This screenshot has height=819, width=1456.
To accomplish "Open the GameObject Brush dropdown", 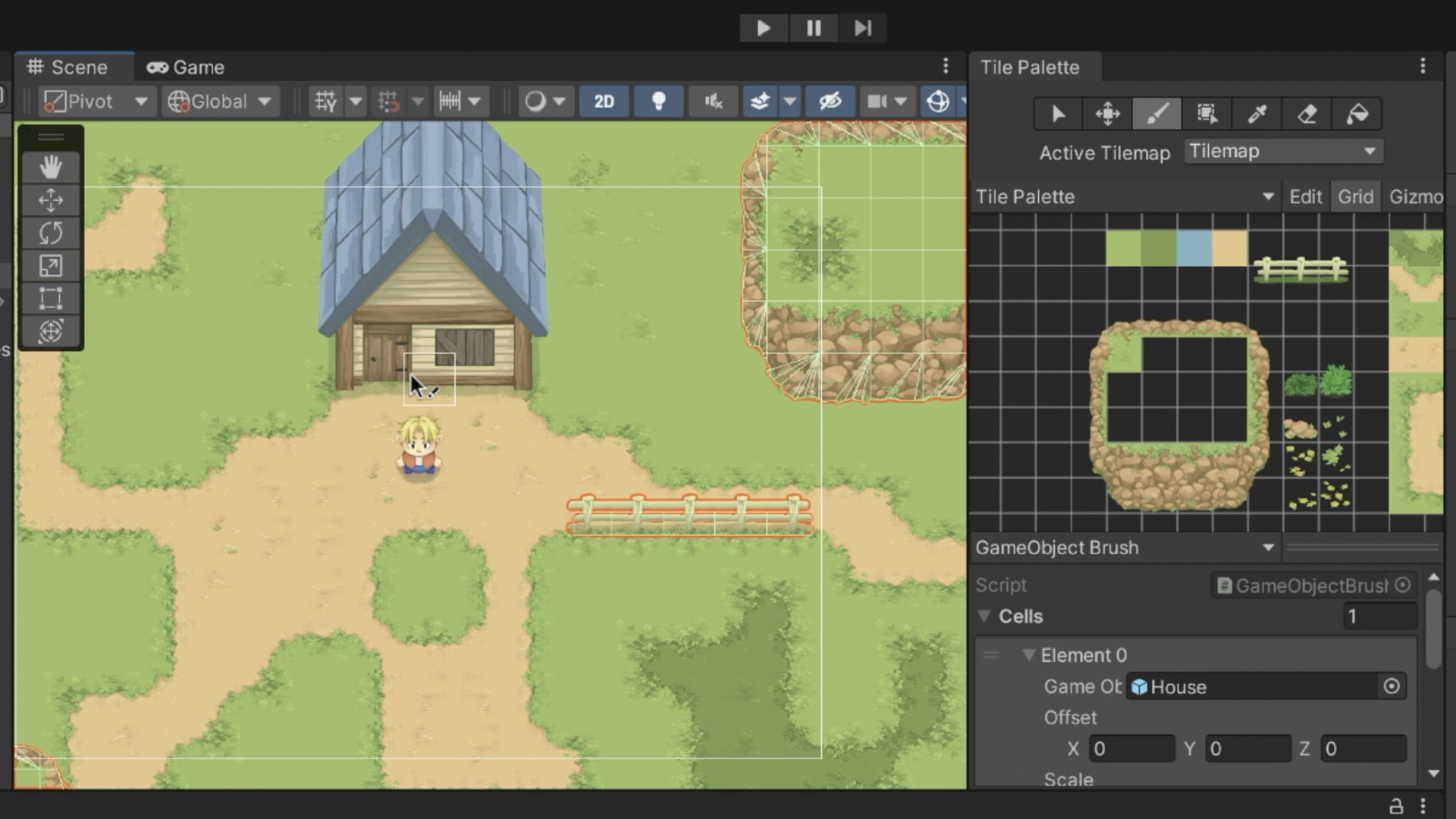I will 1125,548.
